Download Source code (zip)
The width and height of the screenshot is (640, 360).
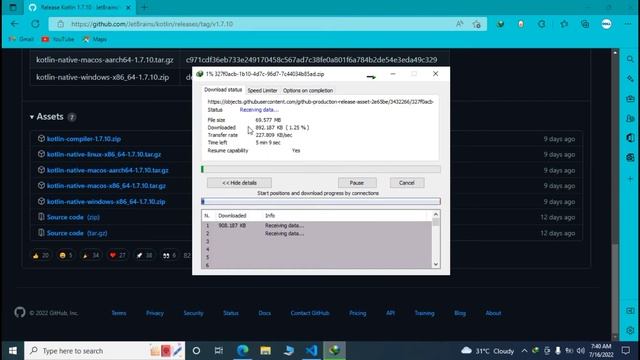click(x=73, y=217)
